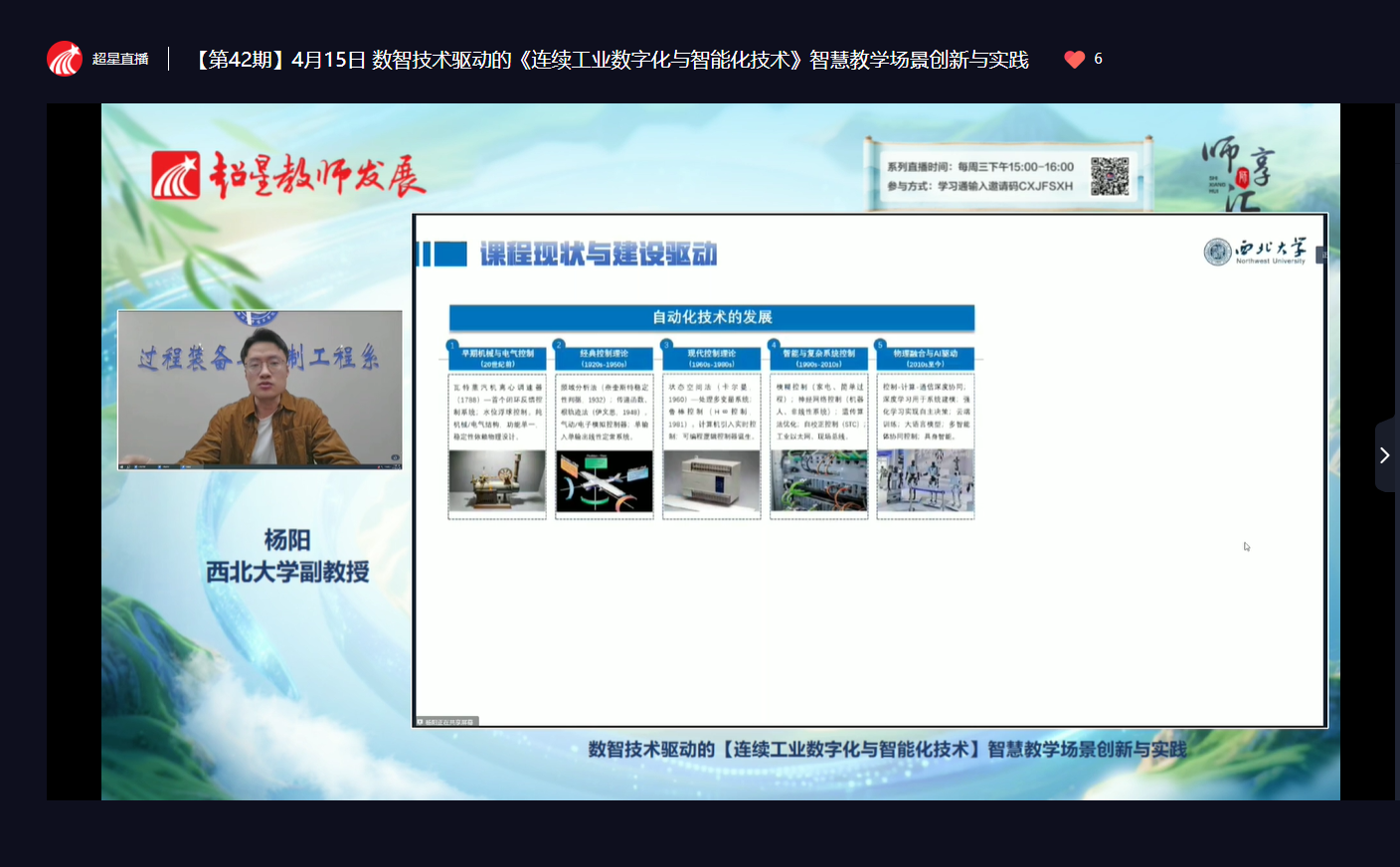Expand the right side panel with the chevron arrow
The image size is (1400, 867).
[1384, 455]
